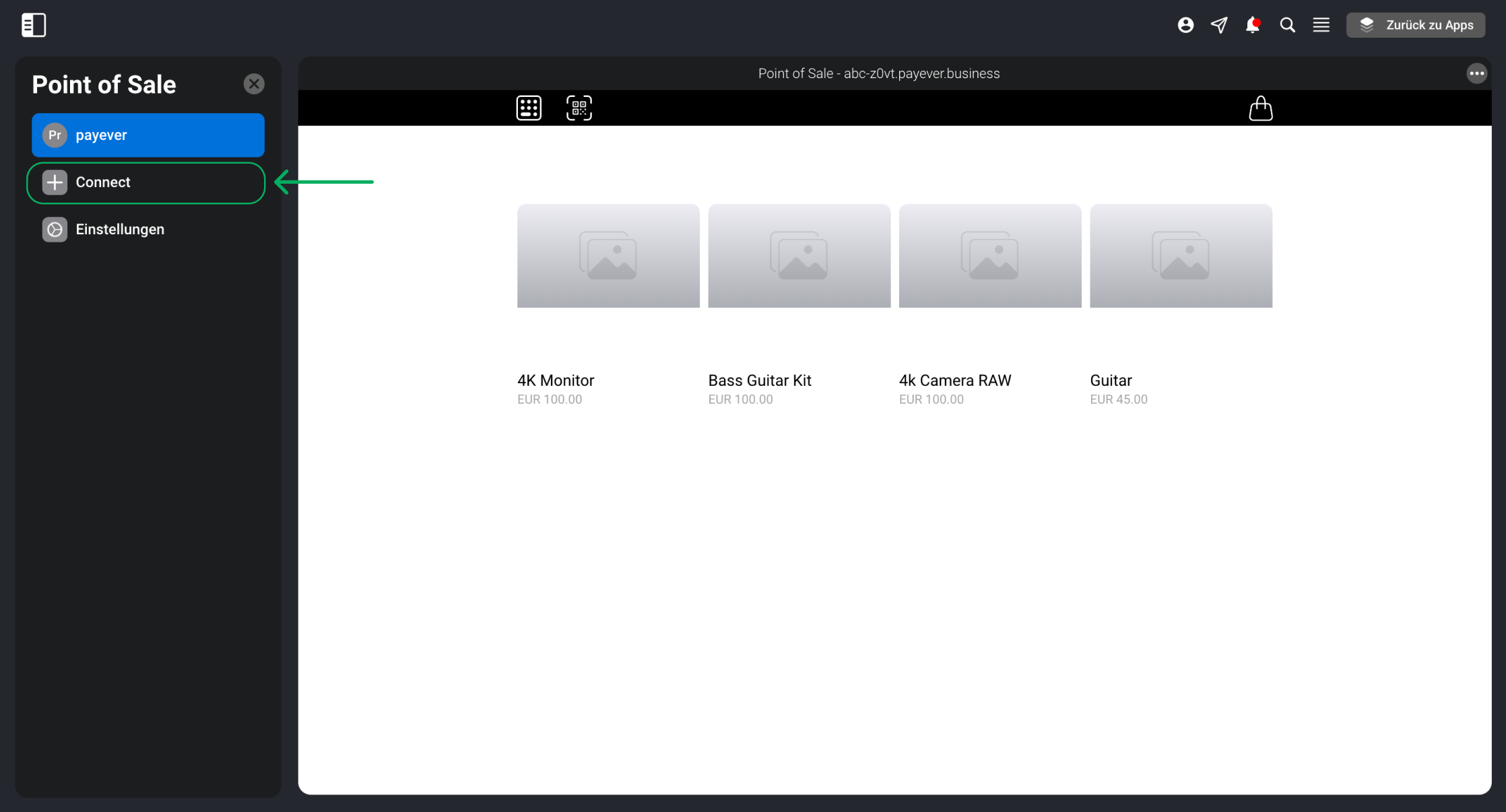Click the Guitar product name

tap(1111, 380)
